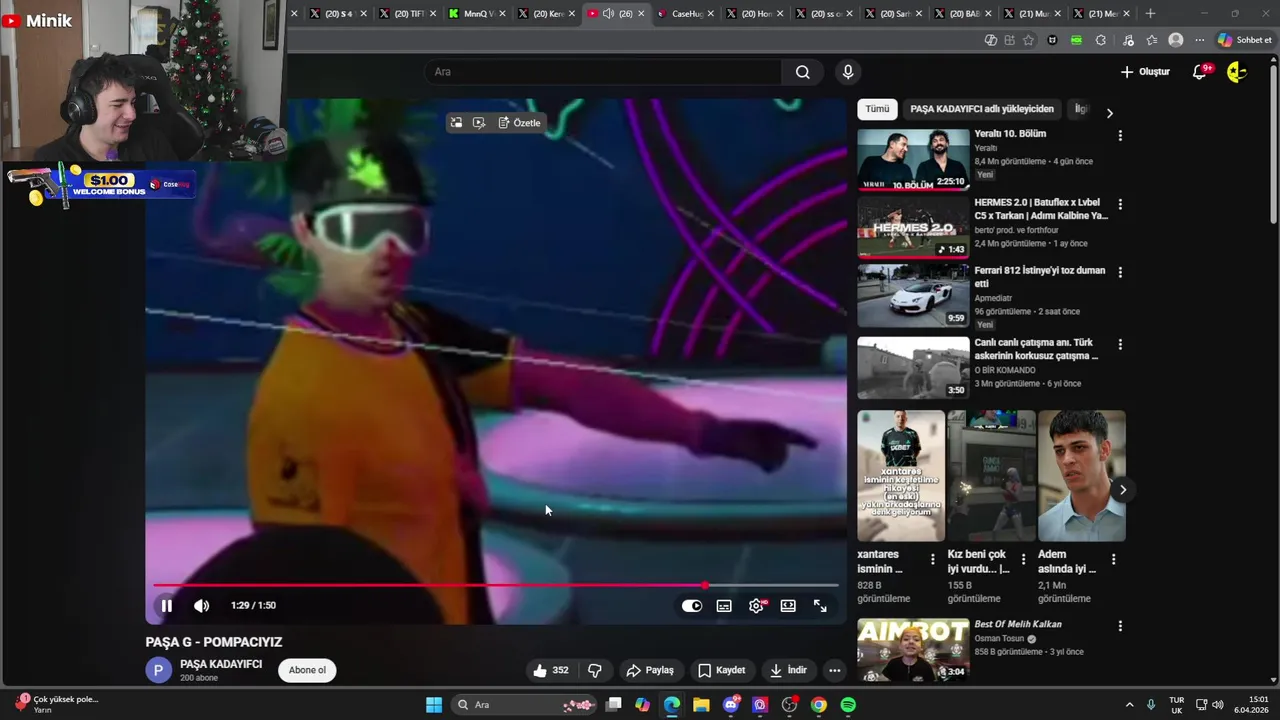Open options for the xantares short
The height and width of the screenshot is (720, 1280).
[933, 559]
